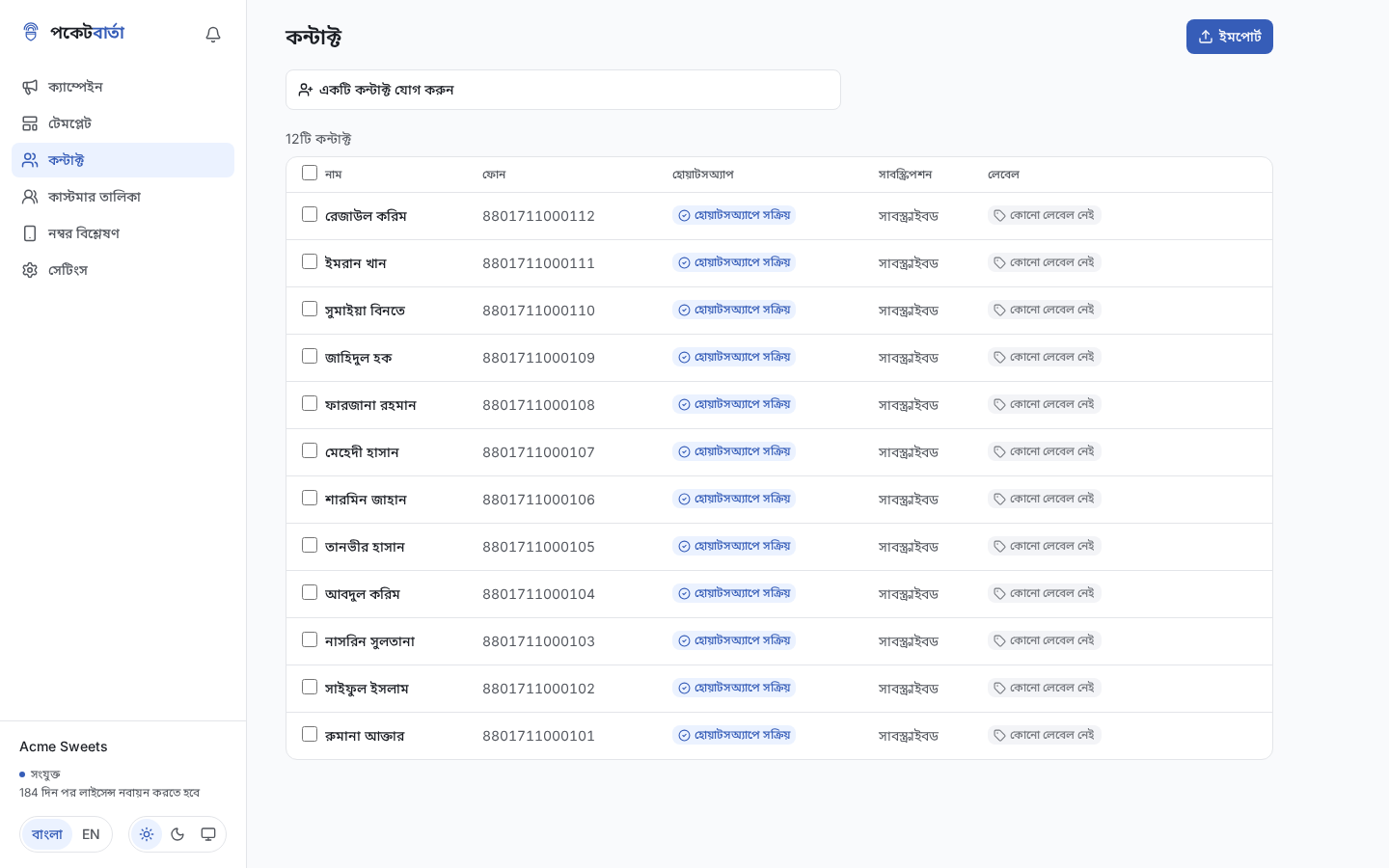Click the পকেটবার্তা logo icon
Viewport: 1389px width, 868px height.
pos(31,32)
